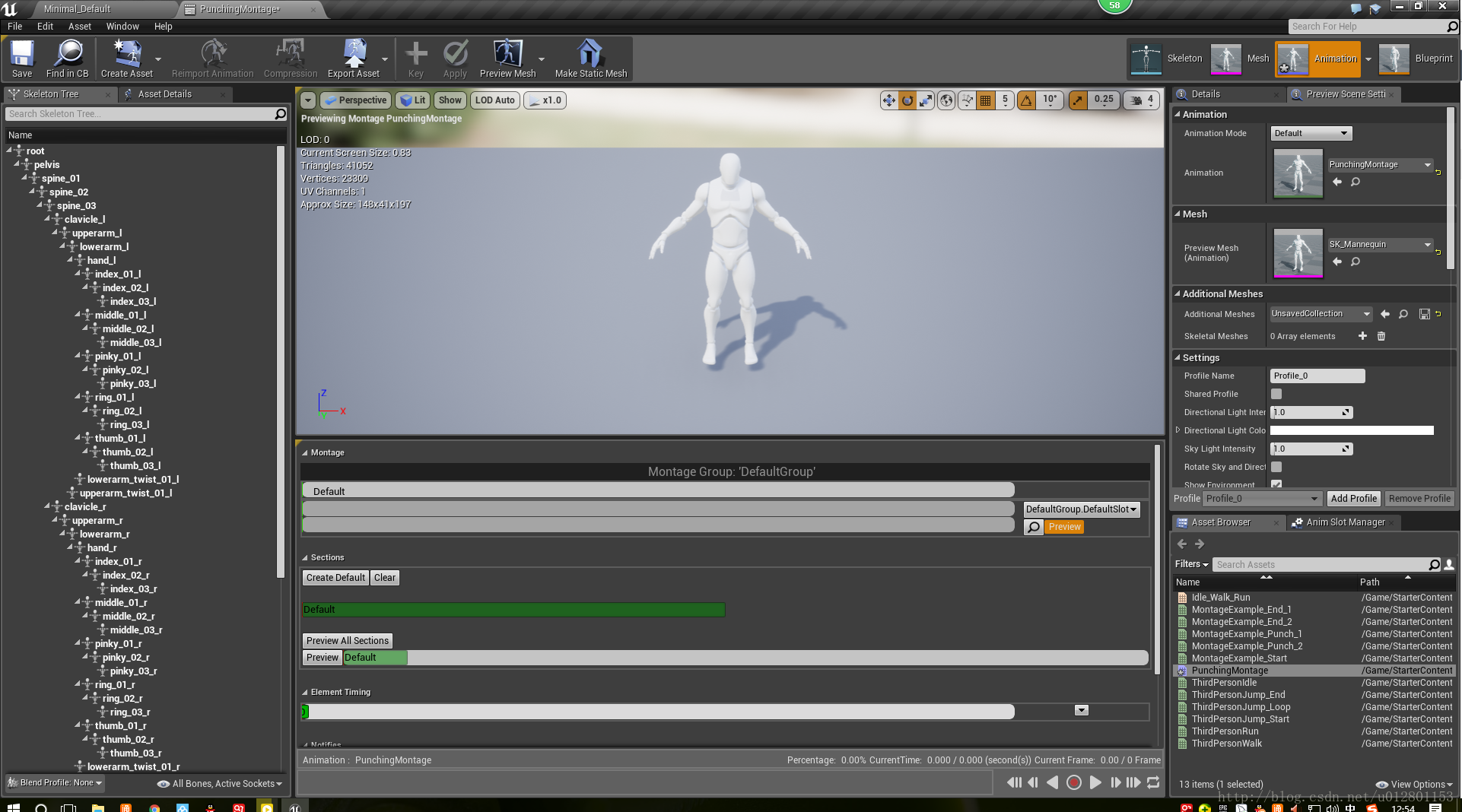Open the Window menu

122,26
